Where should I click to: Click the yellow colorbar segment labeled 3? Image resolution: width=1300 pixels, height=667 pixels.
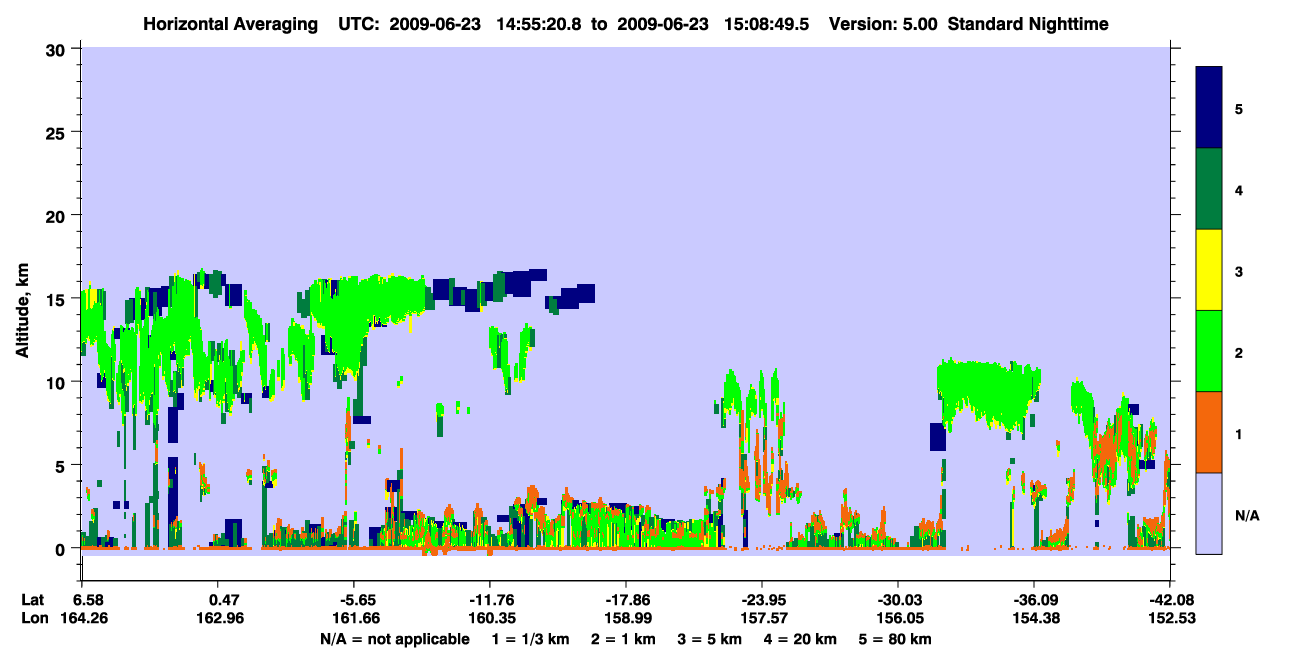click(x=1209, y=270)
